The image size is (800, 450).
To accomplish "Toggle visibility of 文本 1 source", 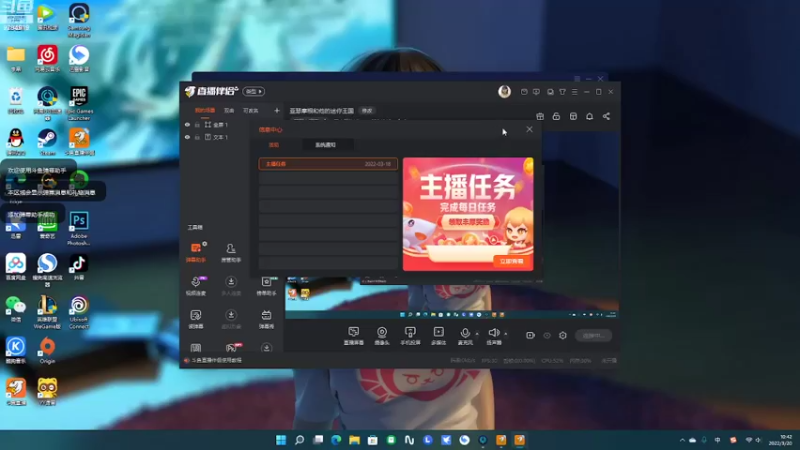I will [x=187, y=137].
